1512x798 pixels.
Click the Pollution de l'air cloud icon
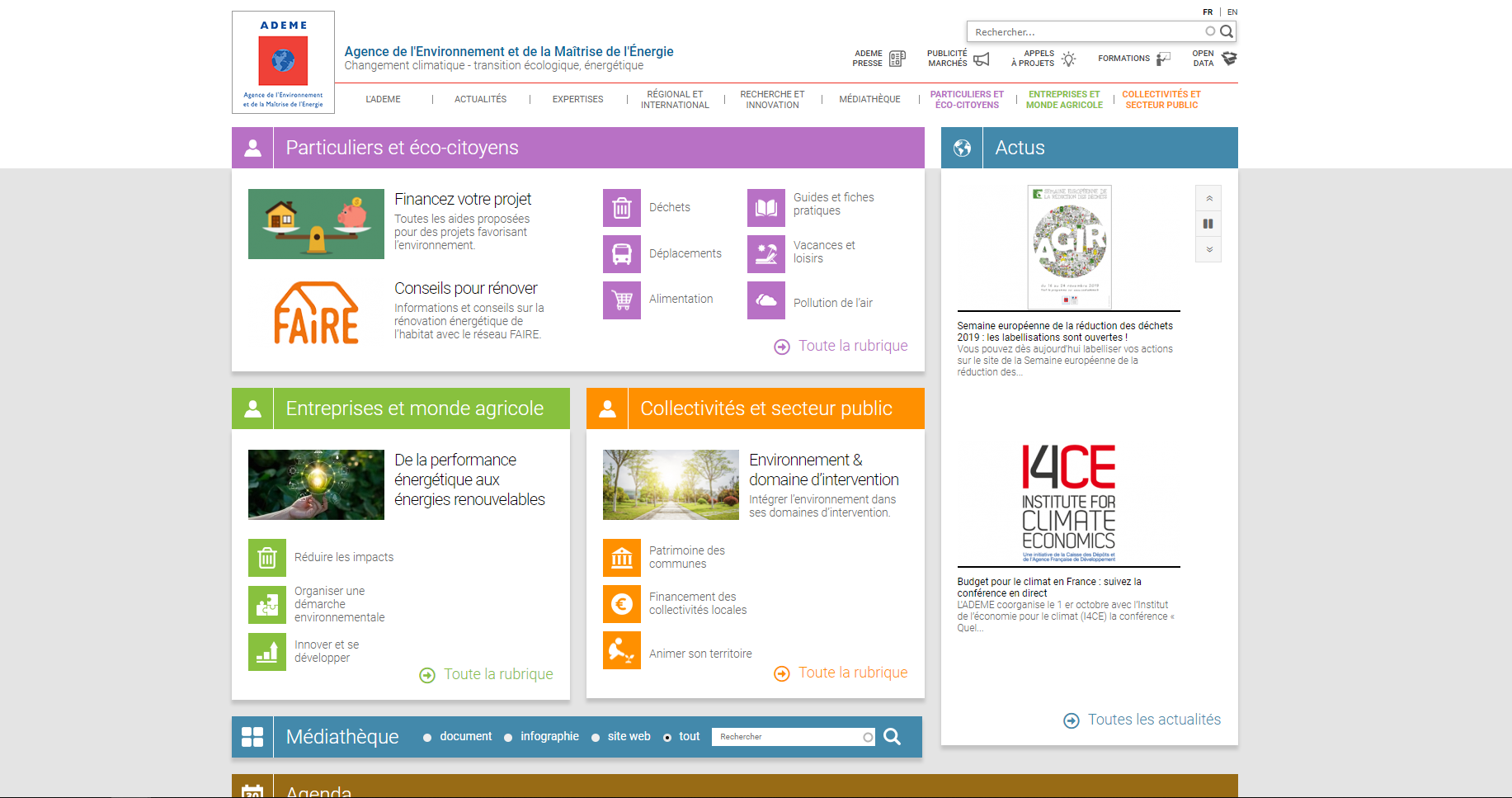click(x=766, y=300)
